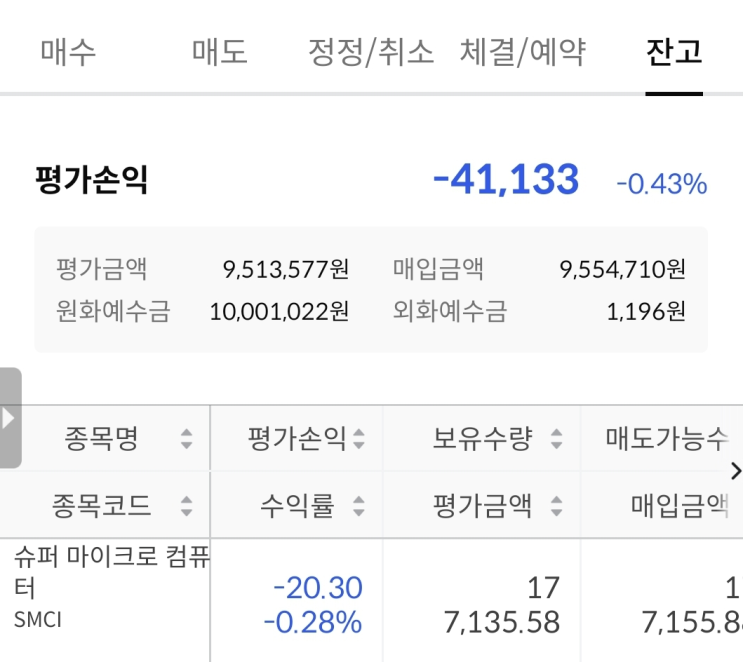Tap the -41,133 total profit/loss figure
743x662 pixels.
pos(505,180)
